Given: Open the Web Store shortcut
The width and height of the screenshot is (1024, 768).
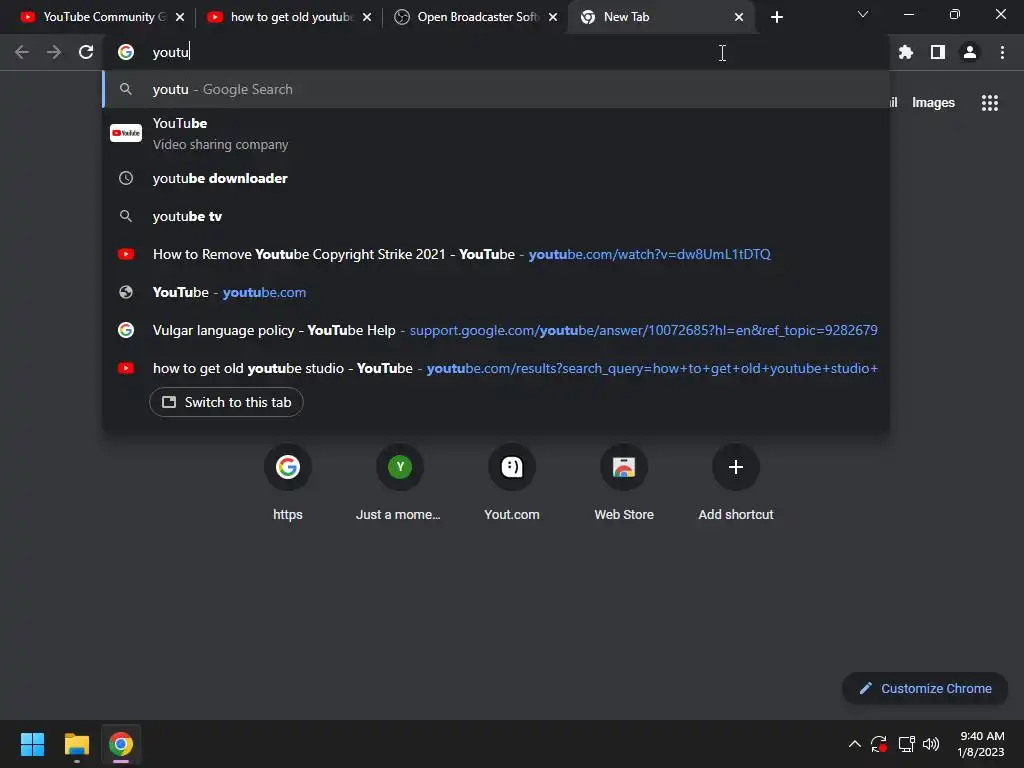Looking at the screenshot, I should pos(624,483).
